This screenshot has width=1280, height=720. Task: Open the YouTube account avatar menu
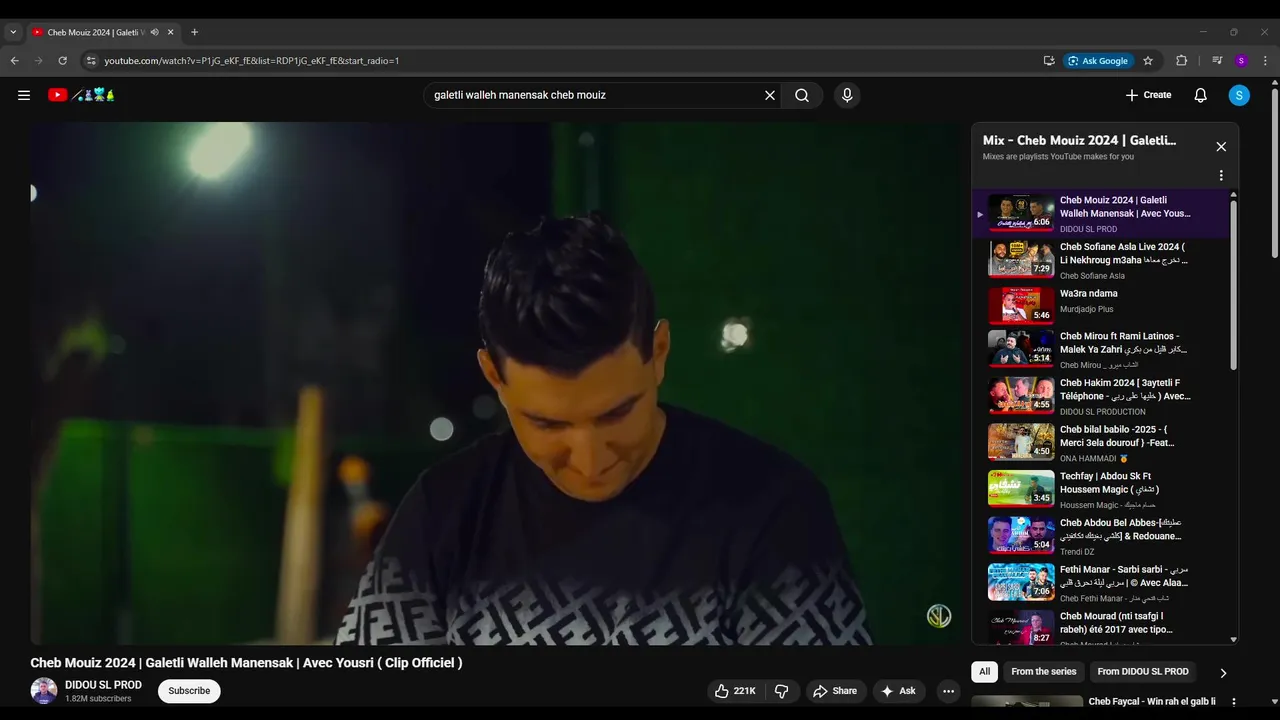click(1239, 95)
